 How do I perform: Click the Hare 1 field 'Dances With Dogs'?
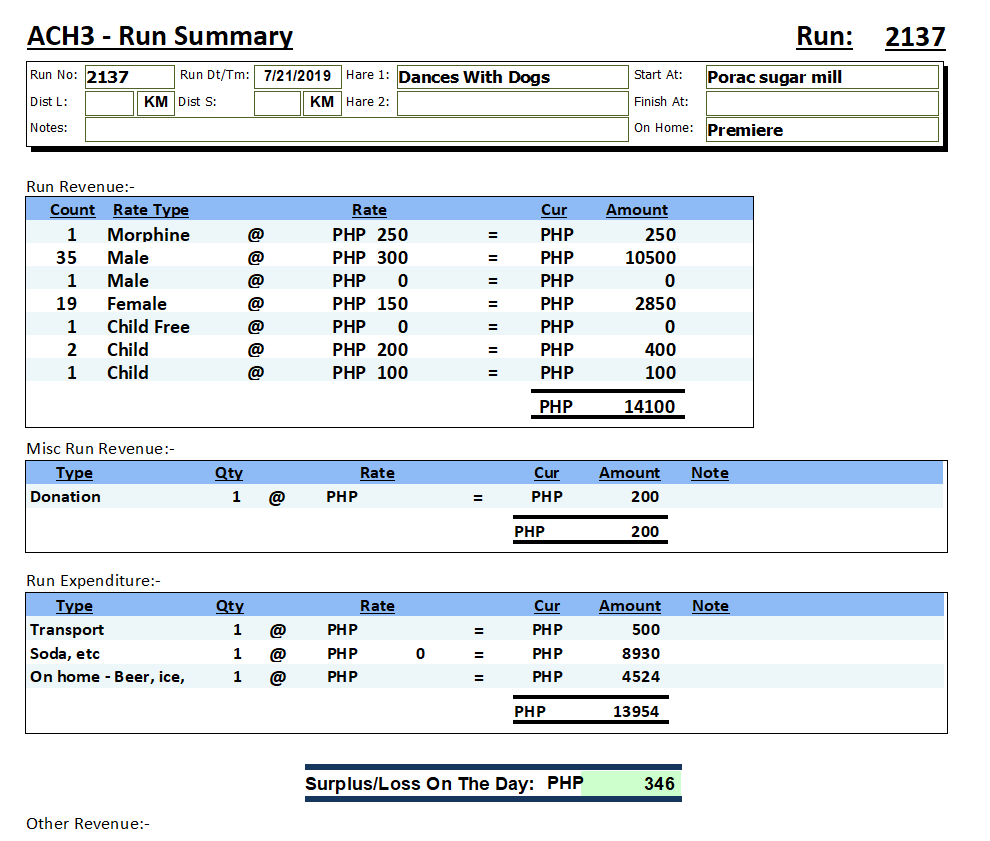tap(511, 77)
